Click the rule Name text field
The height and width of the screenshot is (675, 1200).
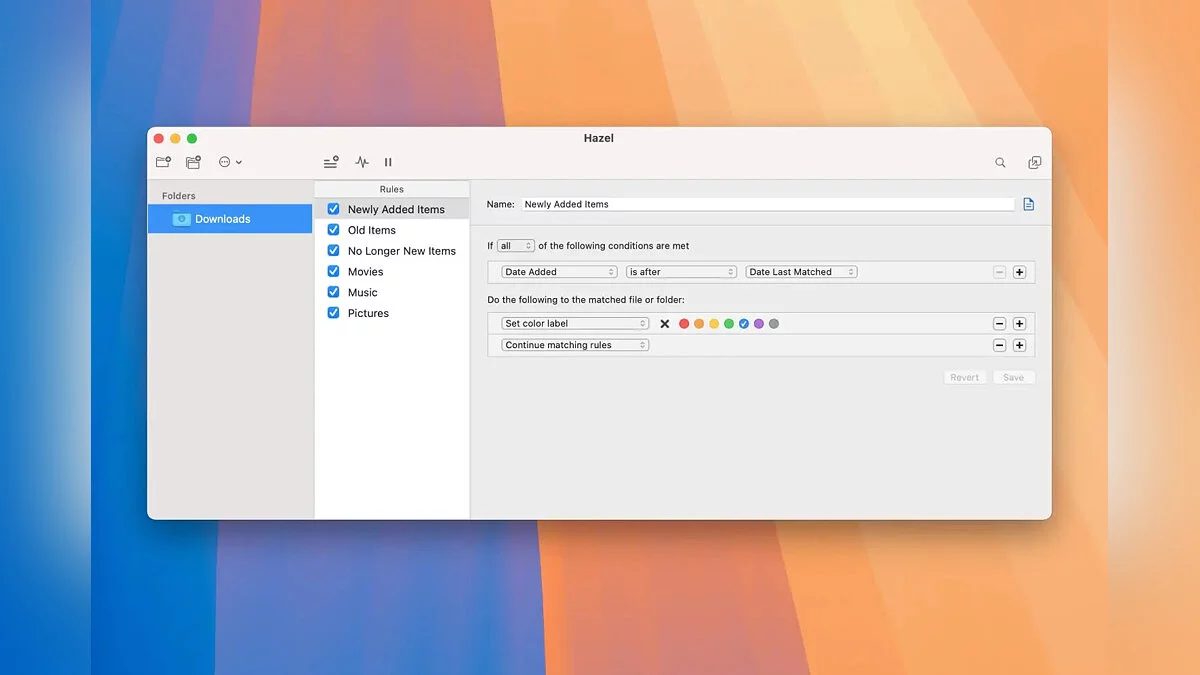pyautogui.click(x=767, y=204)
